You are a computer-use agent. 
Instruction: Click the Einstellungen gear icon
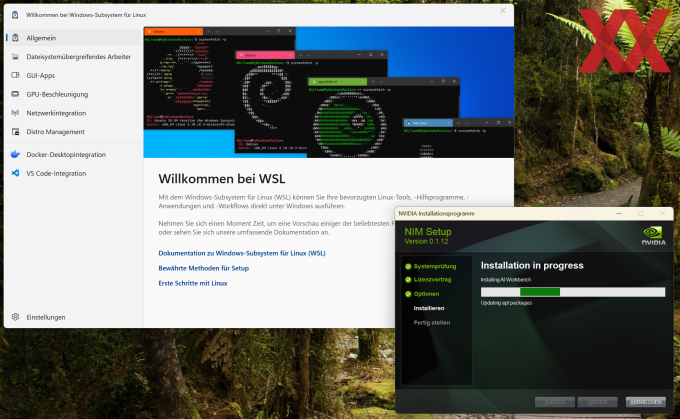coord(15,317)
